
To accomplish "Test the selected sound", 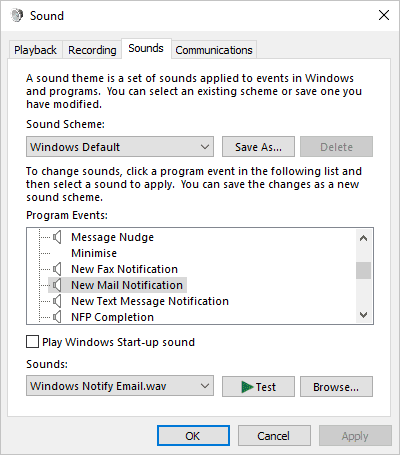I will (258, 387).
